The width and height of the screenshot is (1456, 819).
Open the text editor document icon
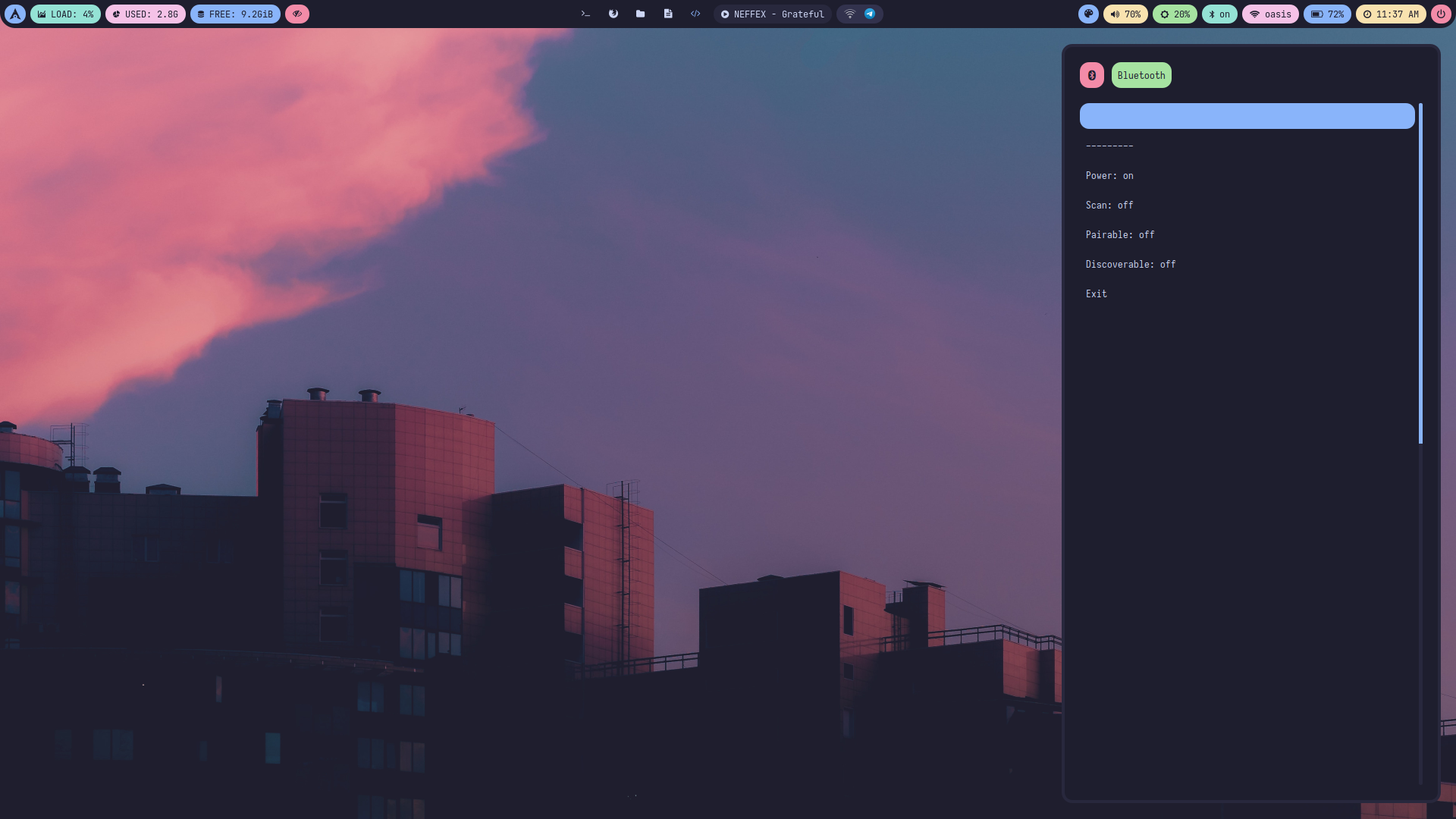coord(668,14)
